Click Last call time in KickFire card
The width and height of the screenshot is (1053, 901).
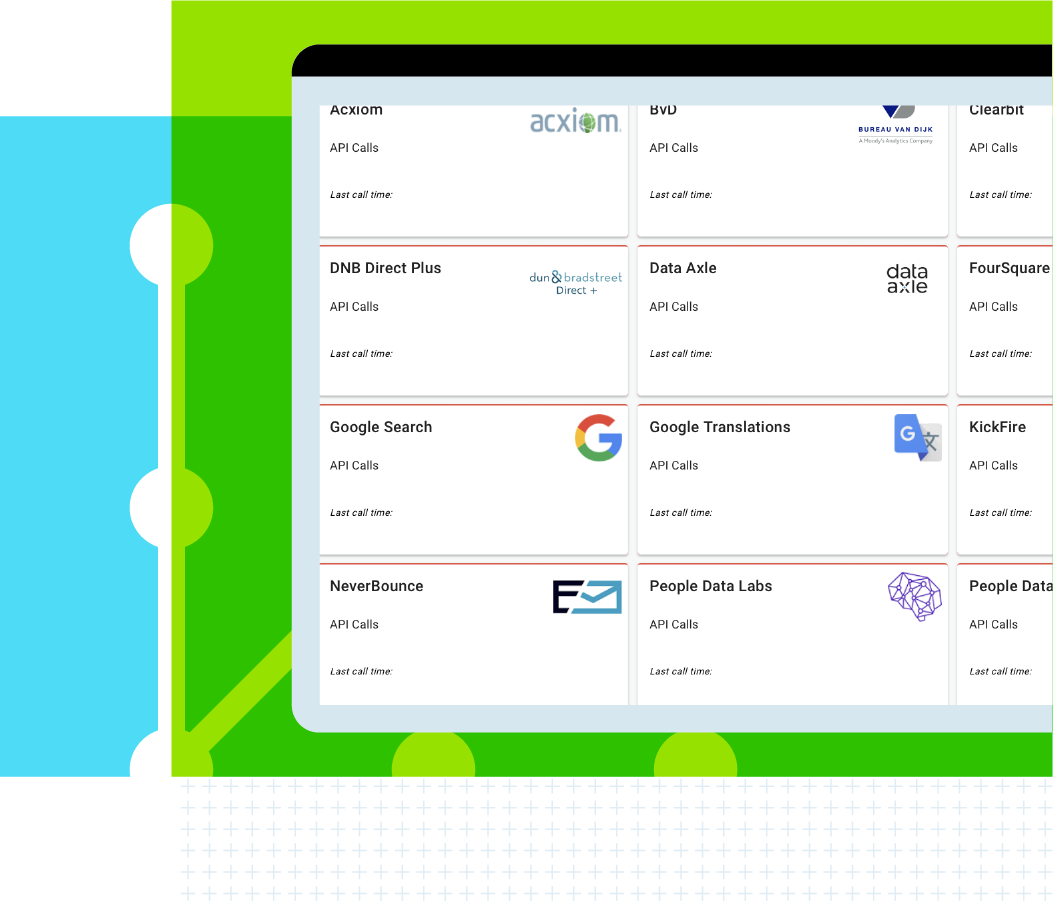(x=1001, y=513)
